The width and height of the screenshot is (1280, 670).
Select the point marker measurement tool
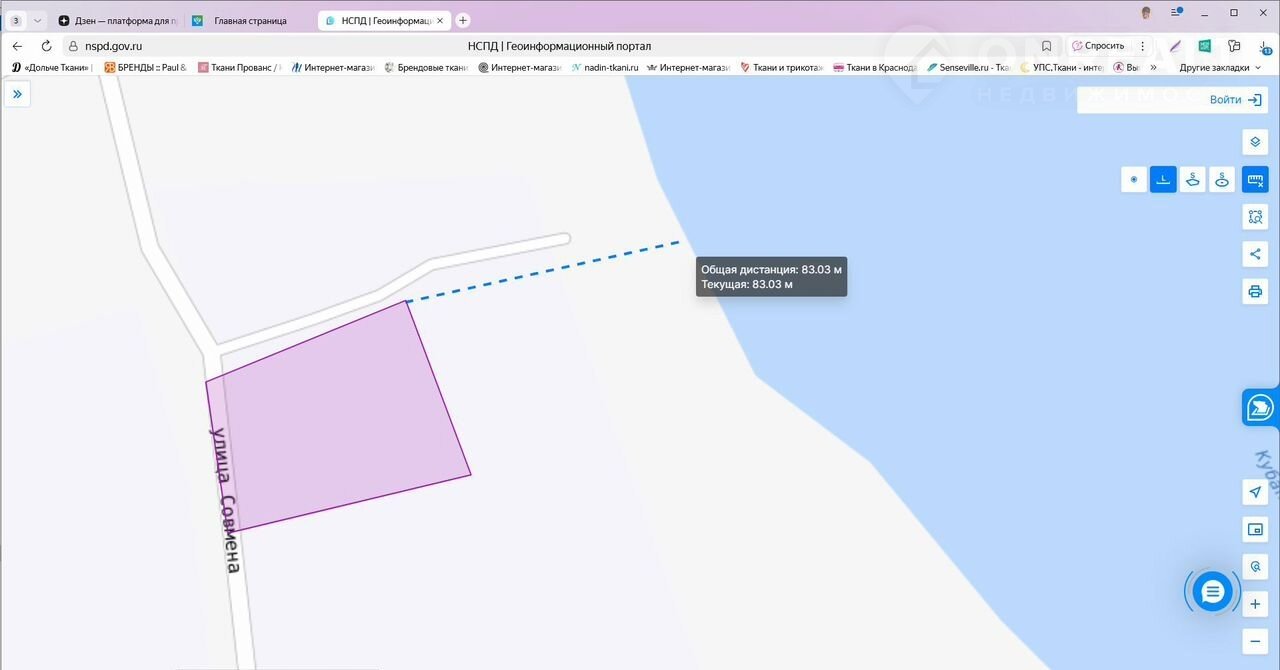click(x=1133, y=180)
